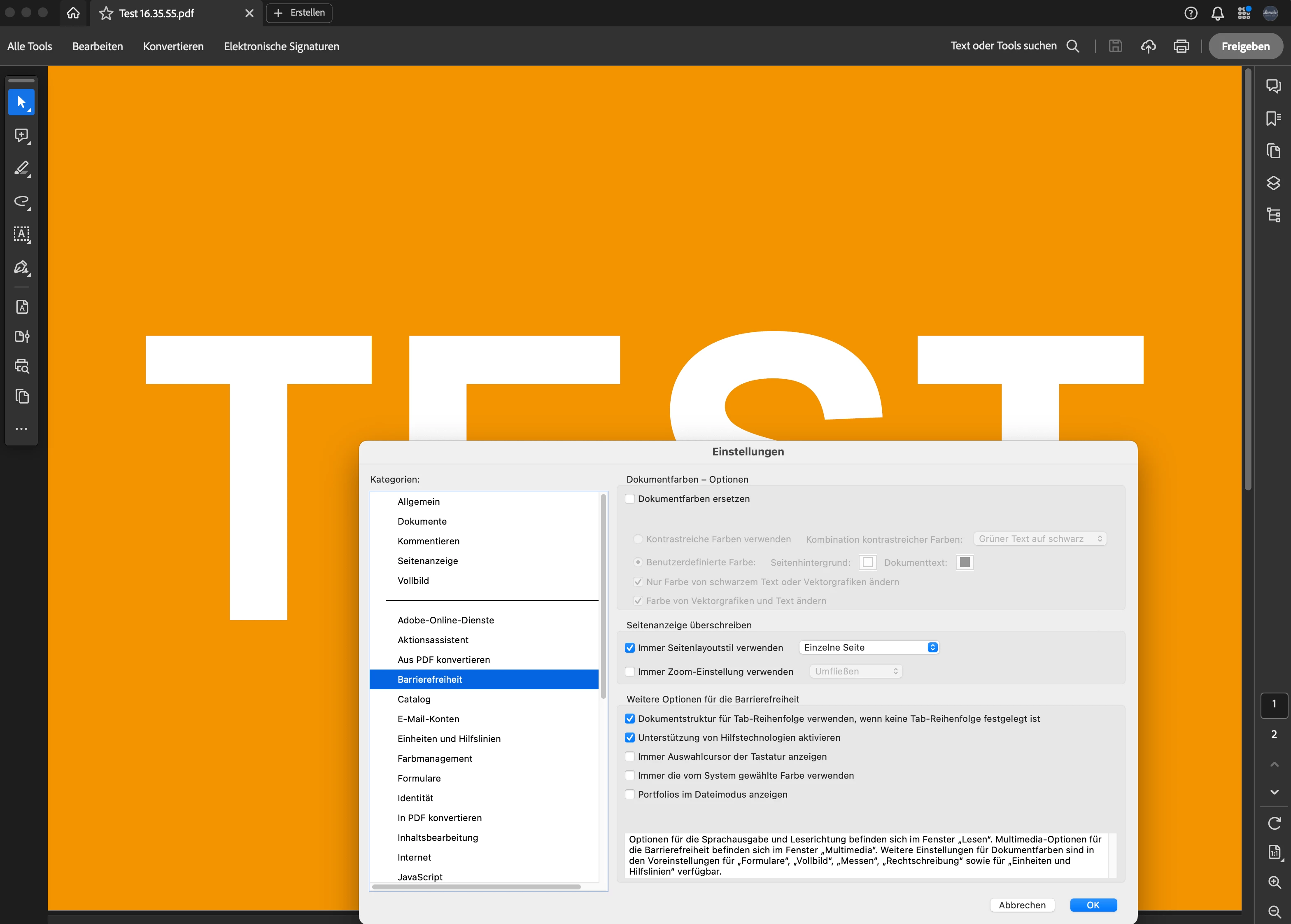Open the bookmarks panel icon
The width and height of the screenshot is (1291, 924).
(x=1273, y=118)
